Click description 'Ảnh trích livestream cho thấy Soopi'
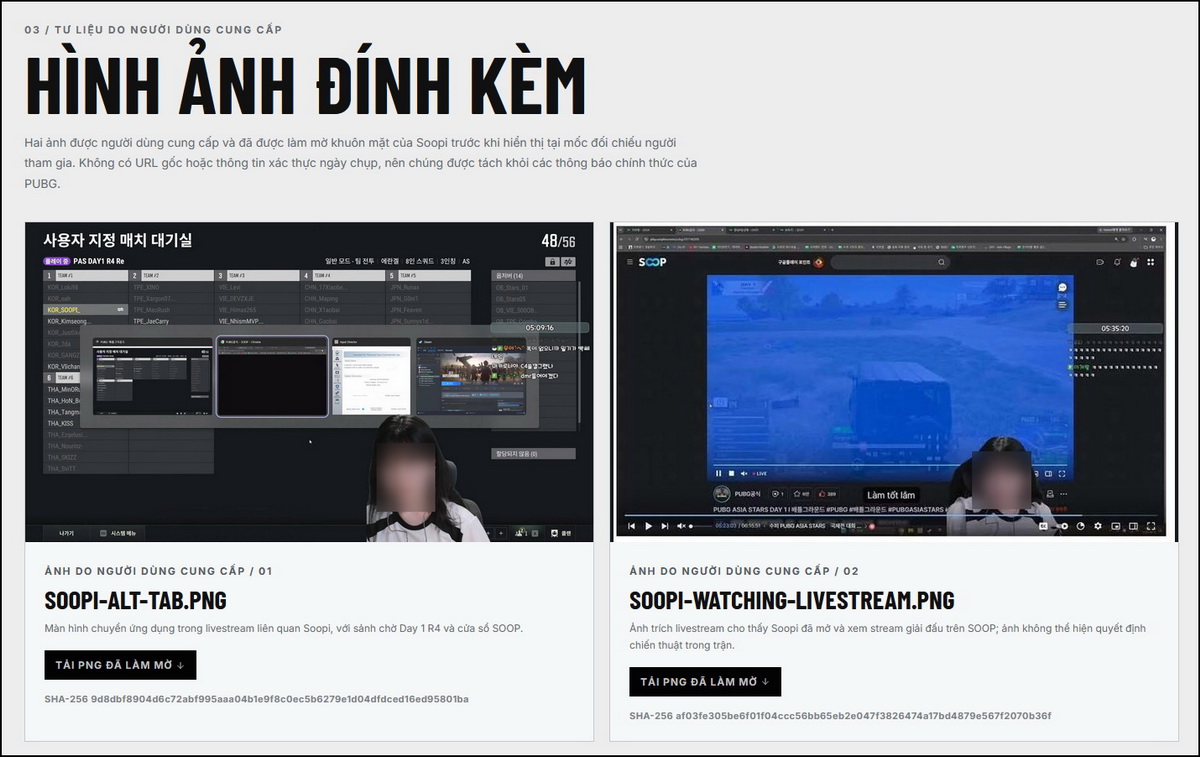This screenshot has height=757, width=1200. pos(888,637)
